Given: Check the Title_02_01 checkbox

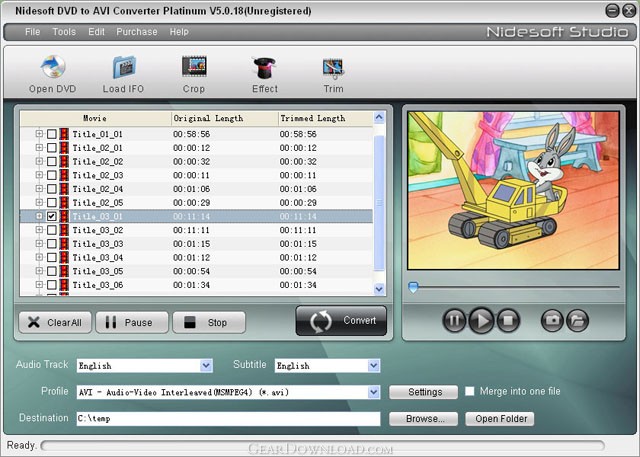Looking at the screenshot, I should tap(51, 148).
